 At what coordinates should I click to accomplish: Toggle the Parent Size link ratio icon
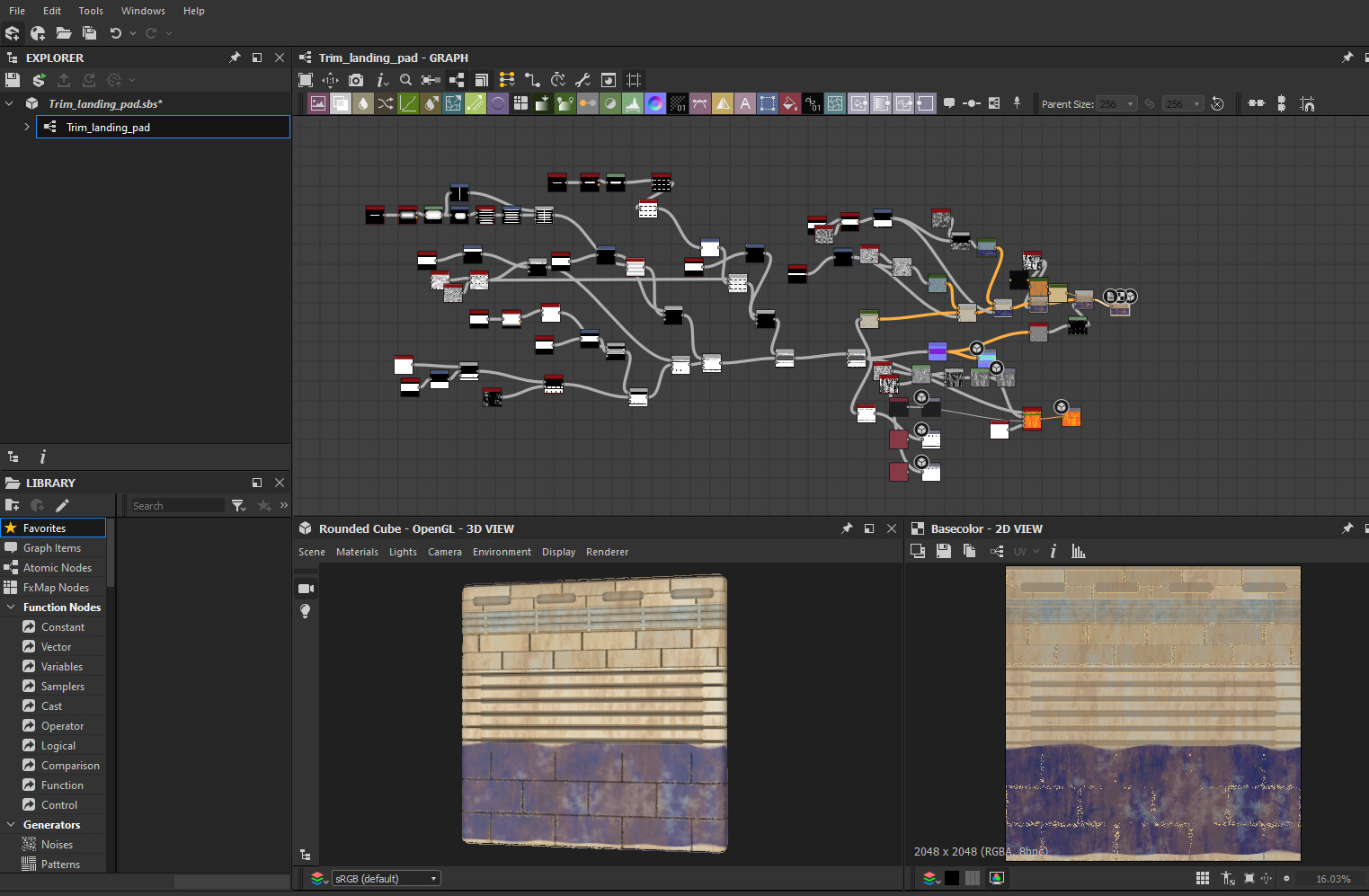[1150, 104]
